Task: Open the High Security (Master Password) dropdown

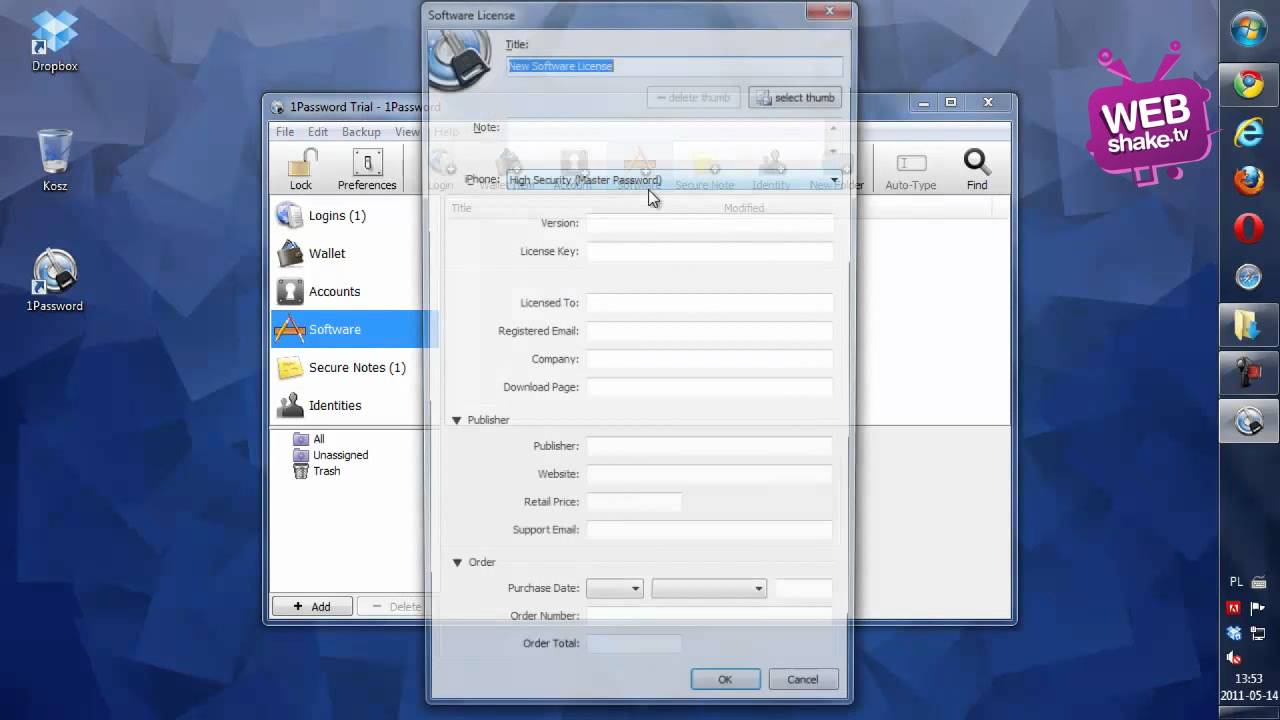Action: 674,180
